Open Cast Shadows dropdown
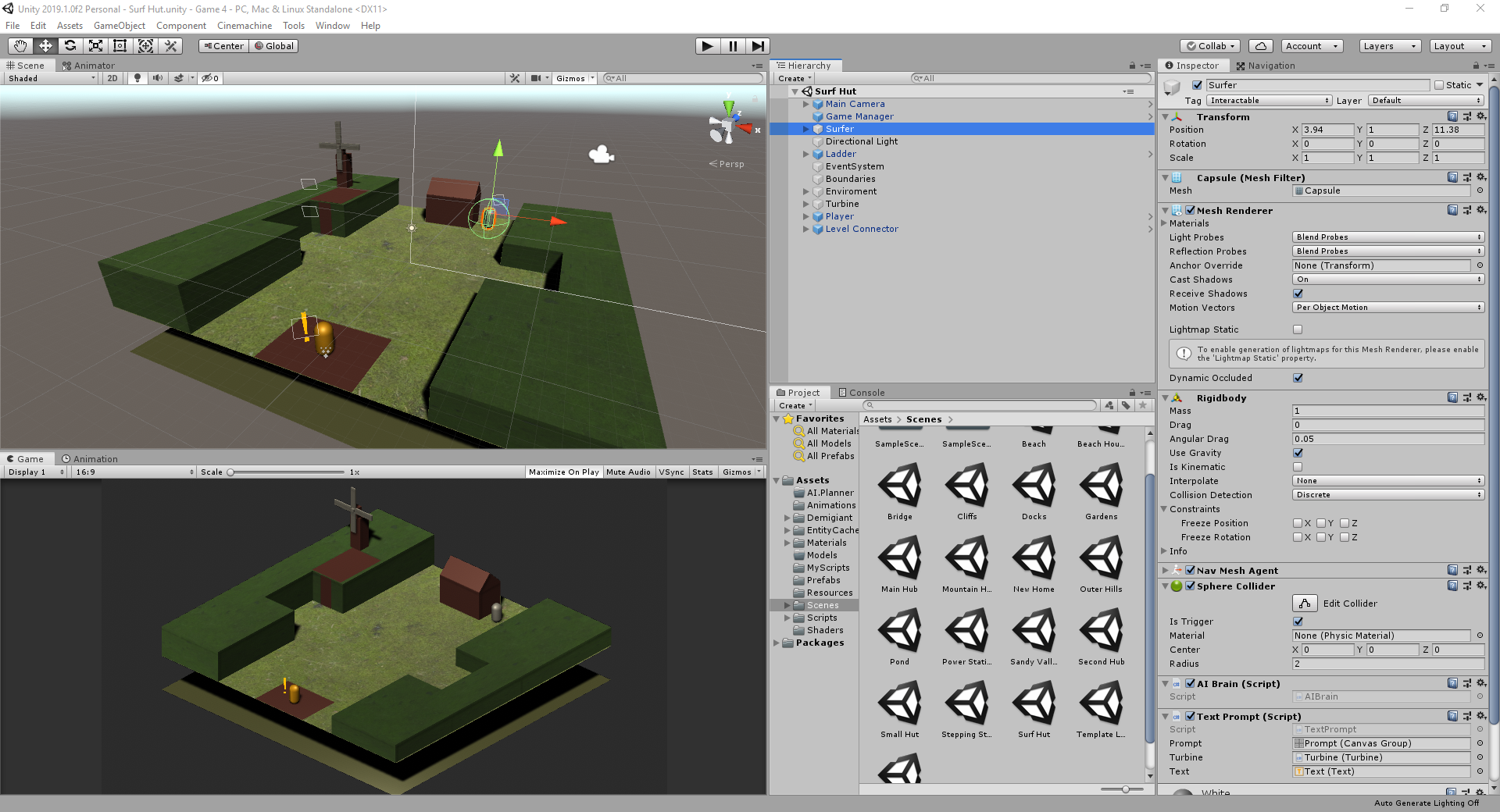 coord(1388,280)
